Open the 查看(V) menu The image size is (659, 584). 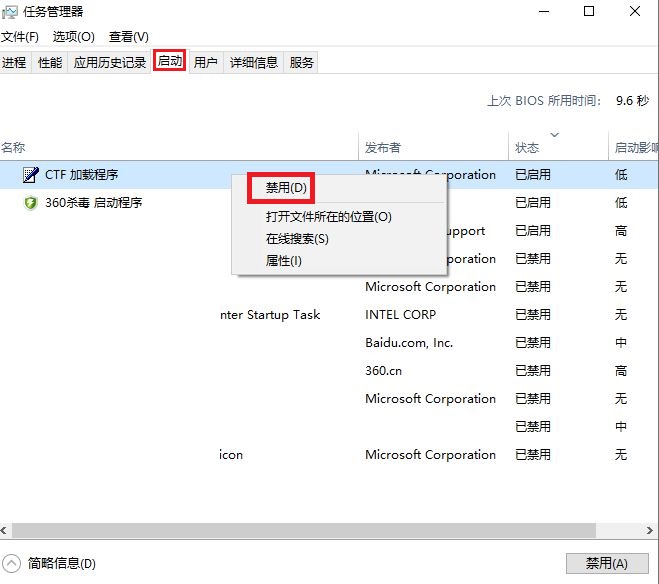128,37
